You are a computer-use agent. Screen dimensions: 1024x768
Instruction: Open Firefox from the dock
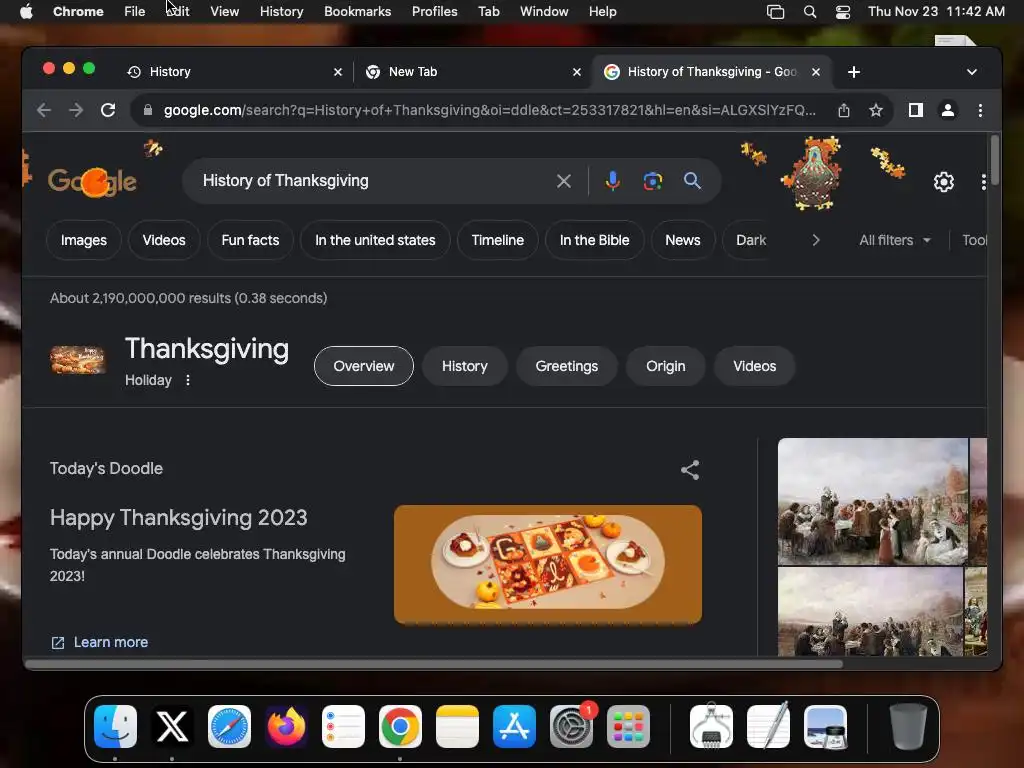[x=286, y=726]
